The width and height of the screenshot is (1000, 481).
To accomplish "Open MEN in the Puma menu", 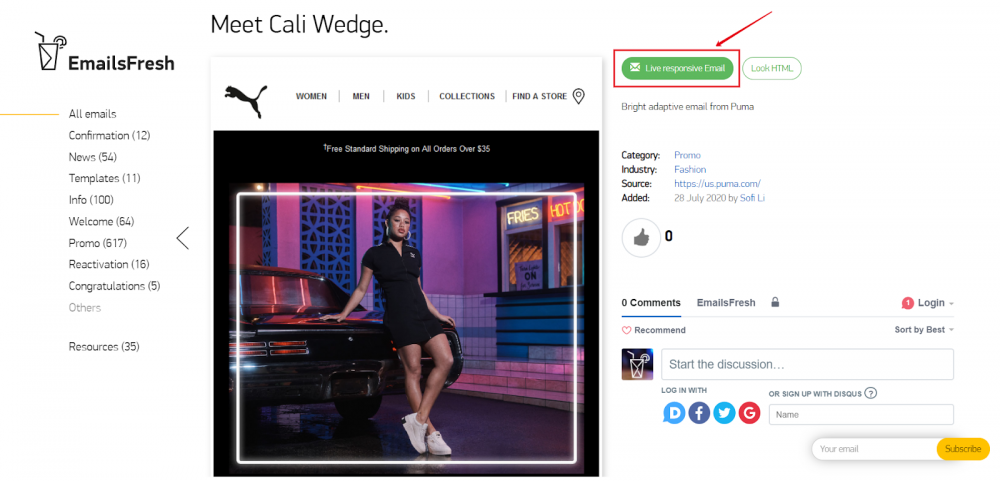I will tap(361, 96).
